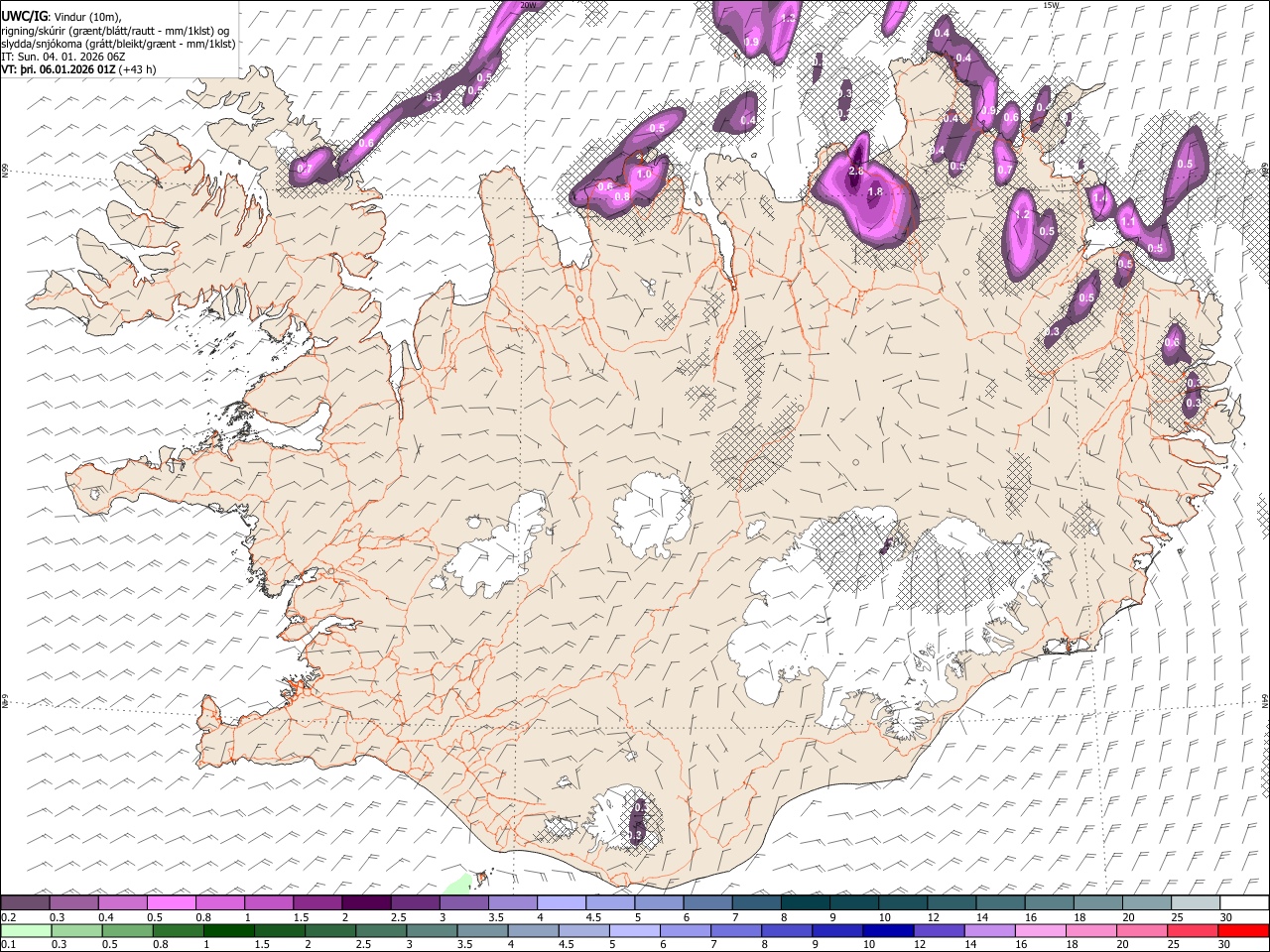Click the '15W' longitude label

pos(1052,5)
